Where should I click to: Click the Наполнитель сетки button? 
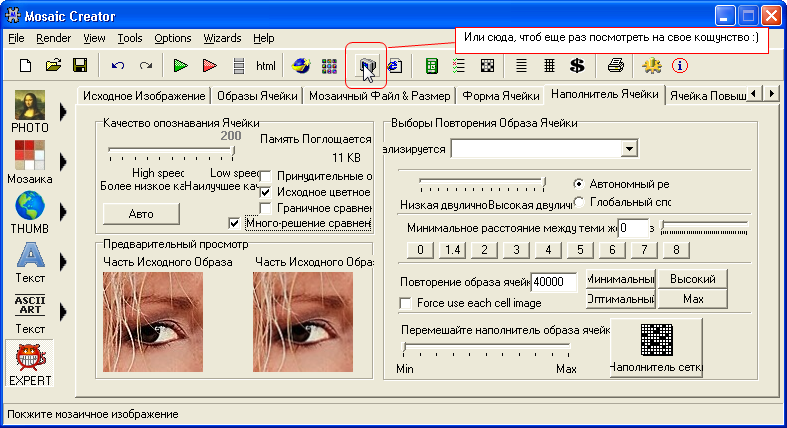tap(656, 347)
